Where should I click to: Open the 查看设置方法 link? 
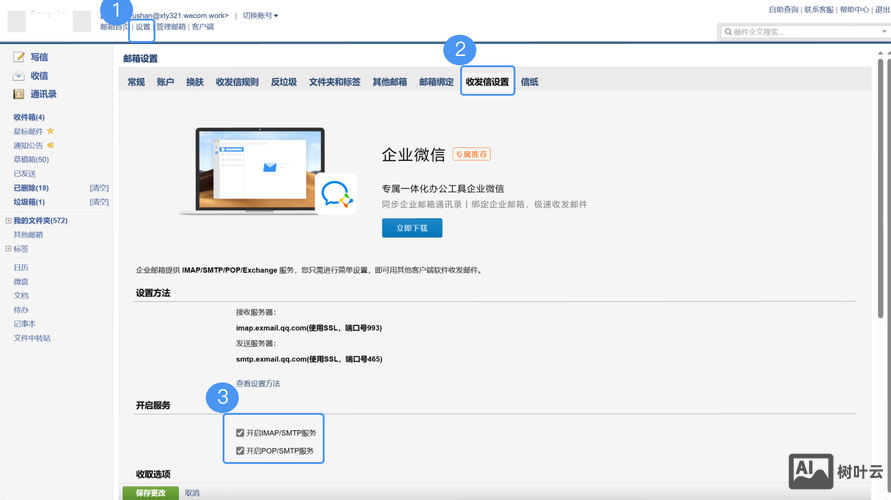[258, 384]
